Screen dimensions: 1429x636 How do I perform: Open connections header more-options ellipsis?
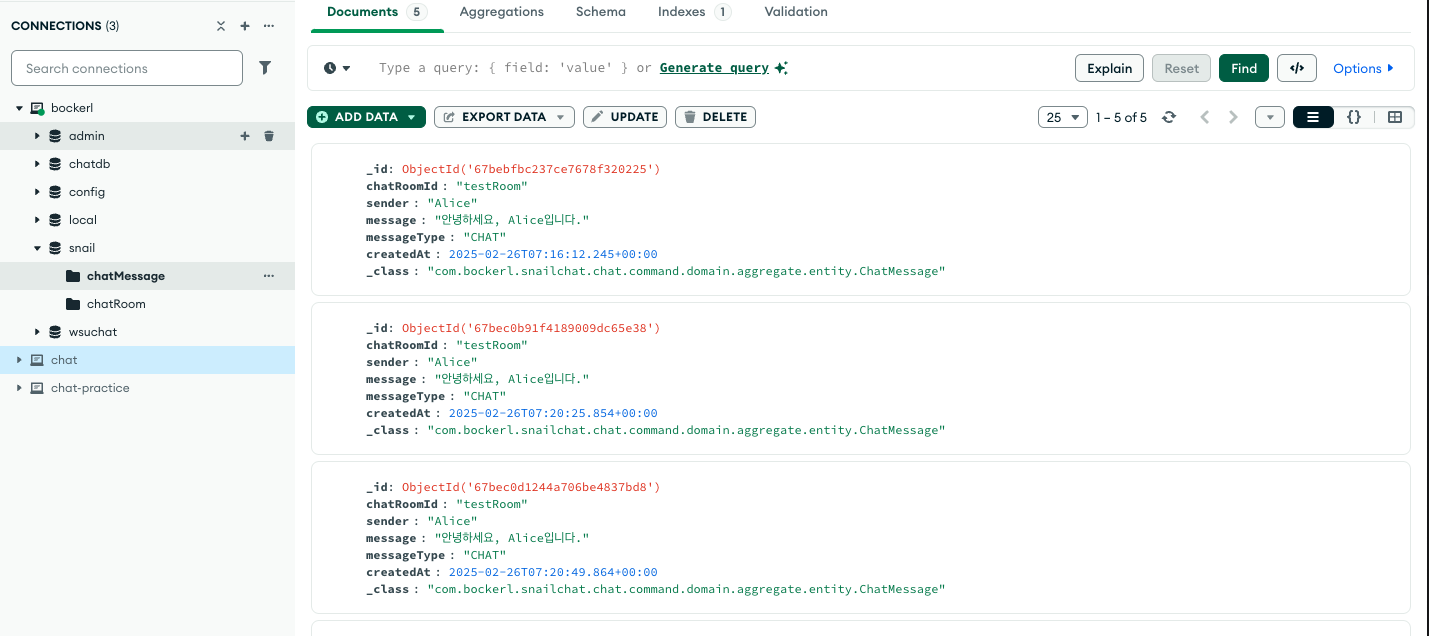pyautogui.click(x=268, y=26)
